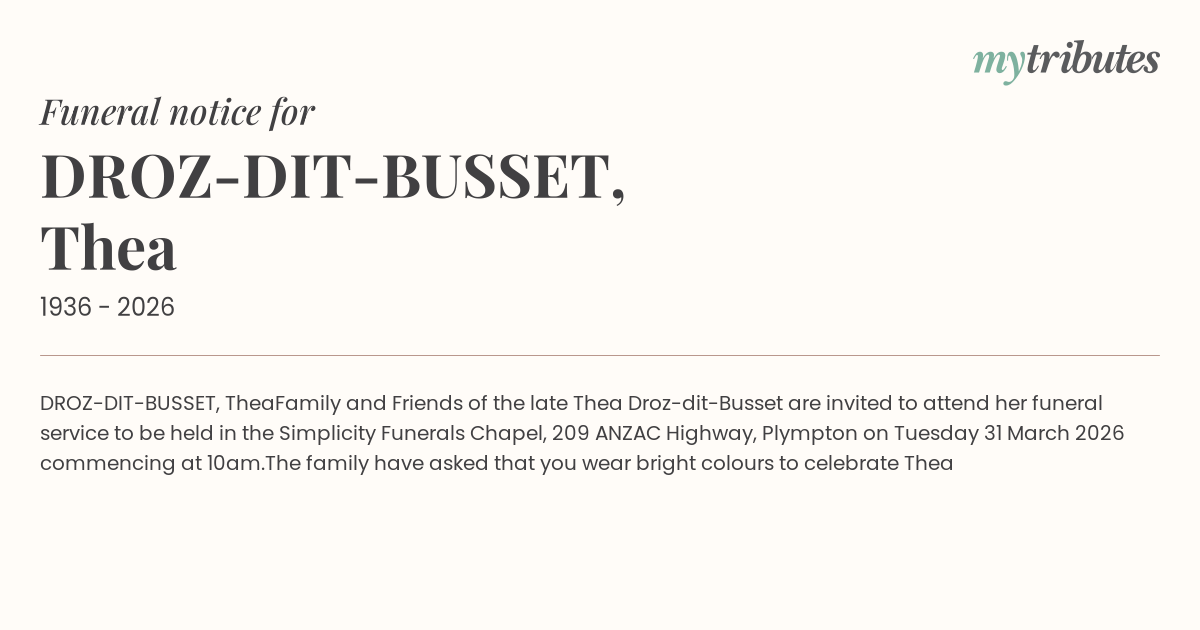Click the dark "tributes" part of logo
The width and height of the screenshot is (1200, 630).
point(1092,60)
